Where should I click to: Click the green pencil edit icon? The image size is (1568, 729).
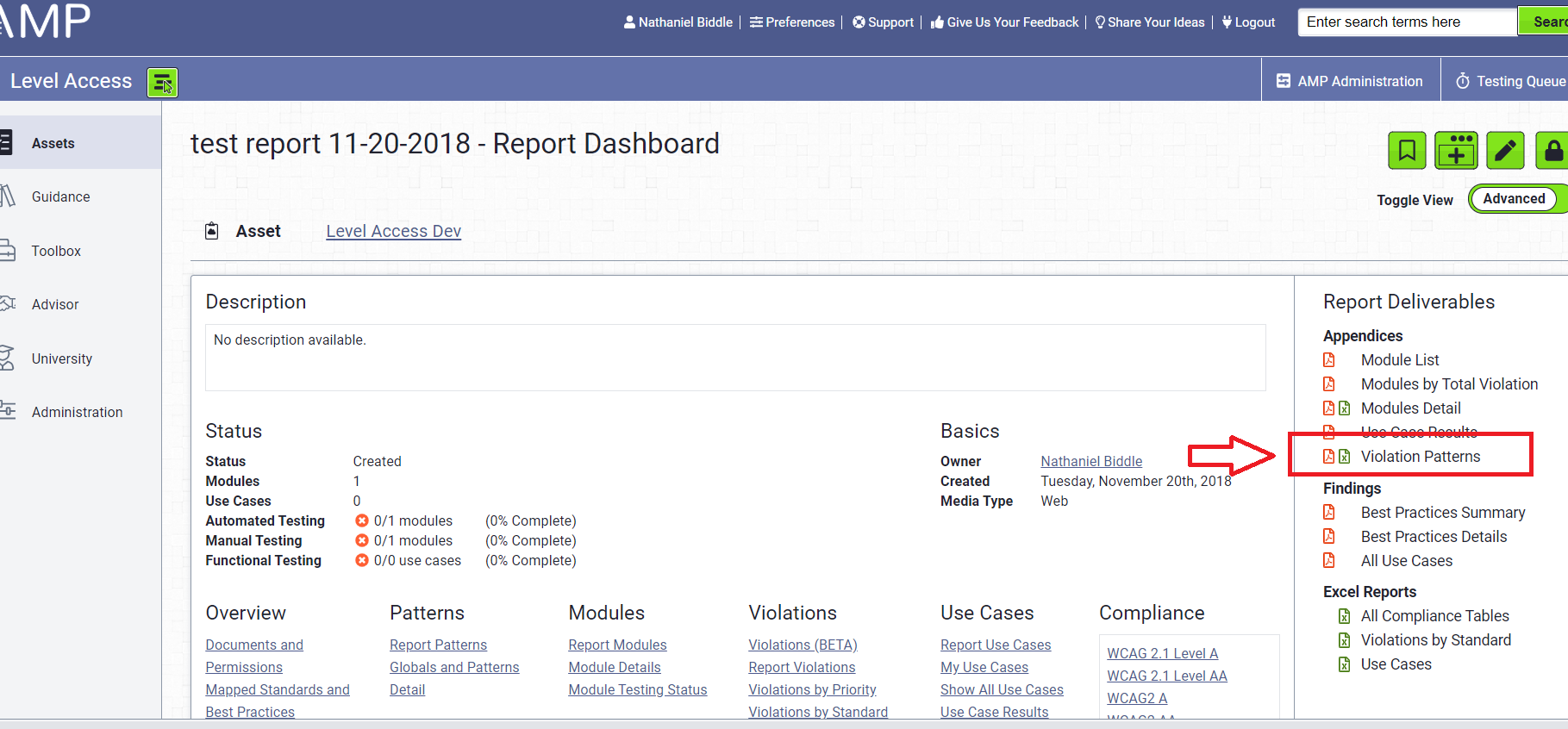pyautogui.click(x=1505, y=151)
